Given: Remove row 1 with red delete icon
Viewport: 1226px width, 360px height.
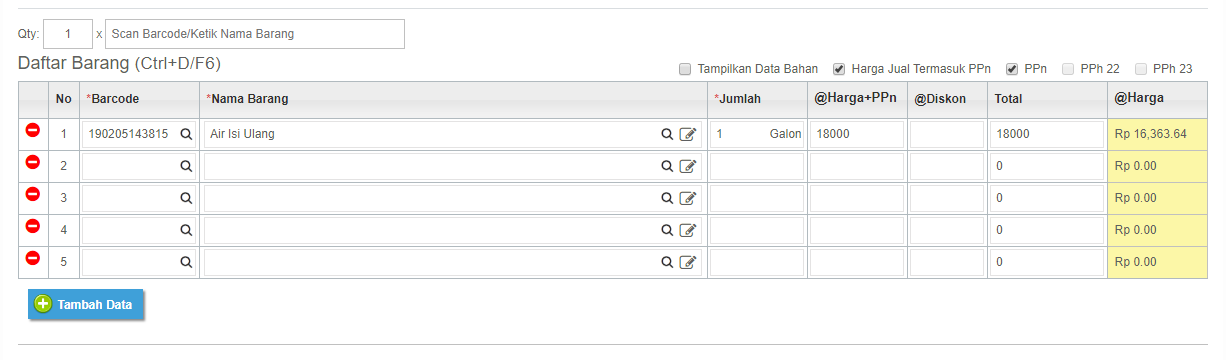Looking at the screenshot, I should pos(32,130).
